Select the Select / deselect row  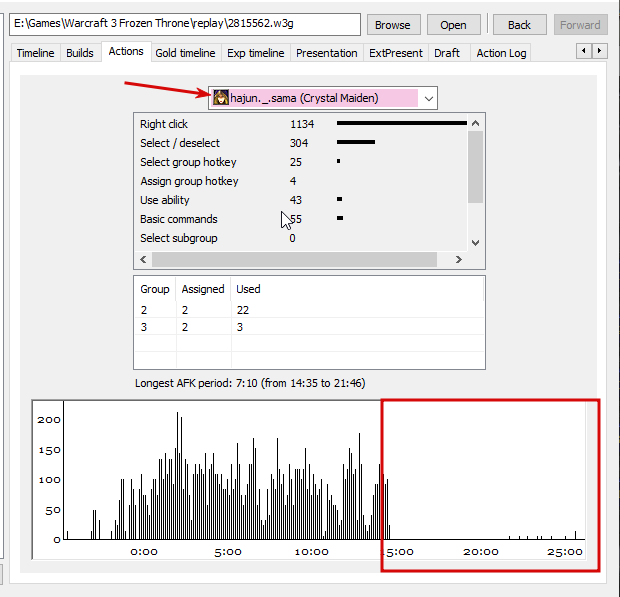pos(301,143)
